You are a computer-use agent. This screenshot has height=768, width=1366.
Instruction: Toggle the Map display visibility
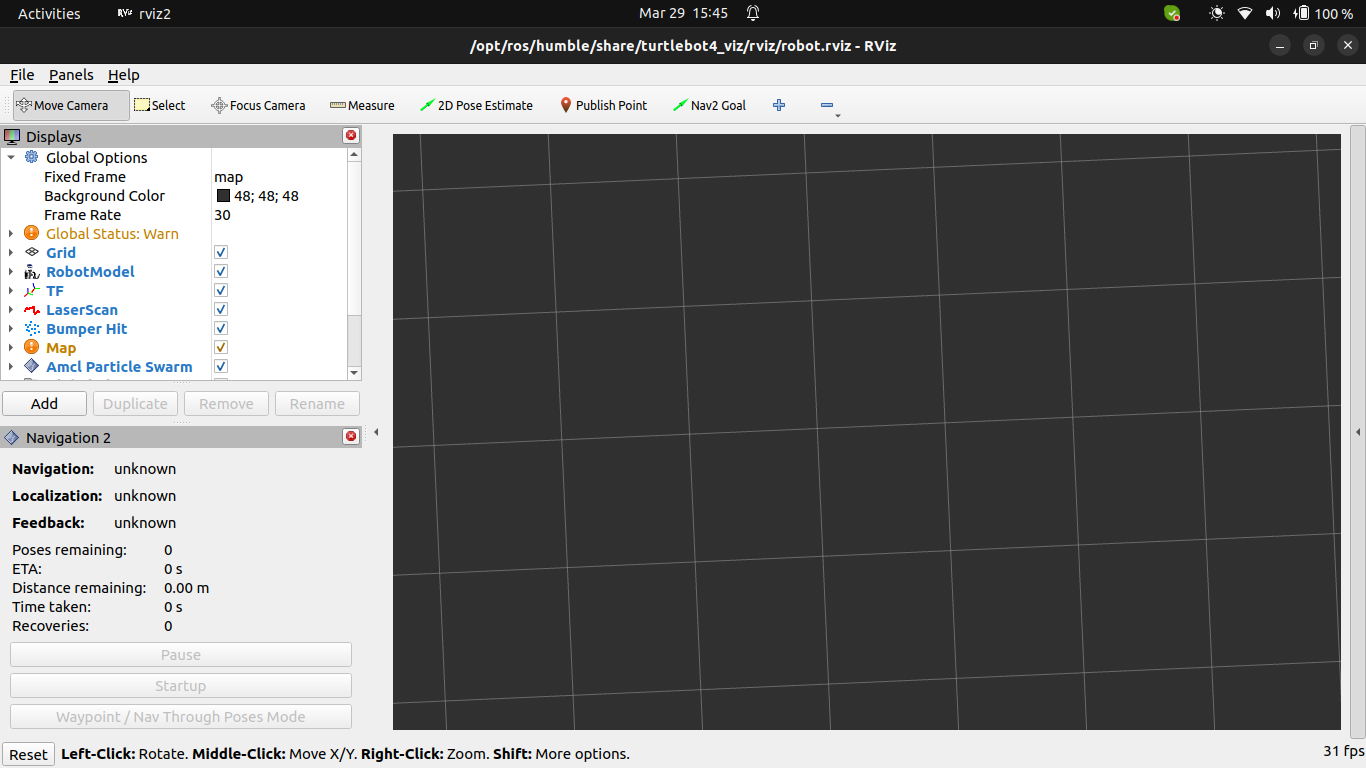220,347
